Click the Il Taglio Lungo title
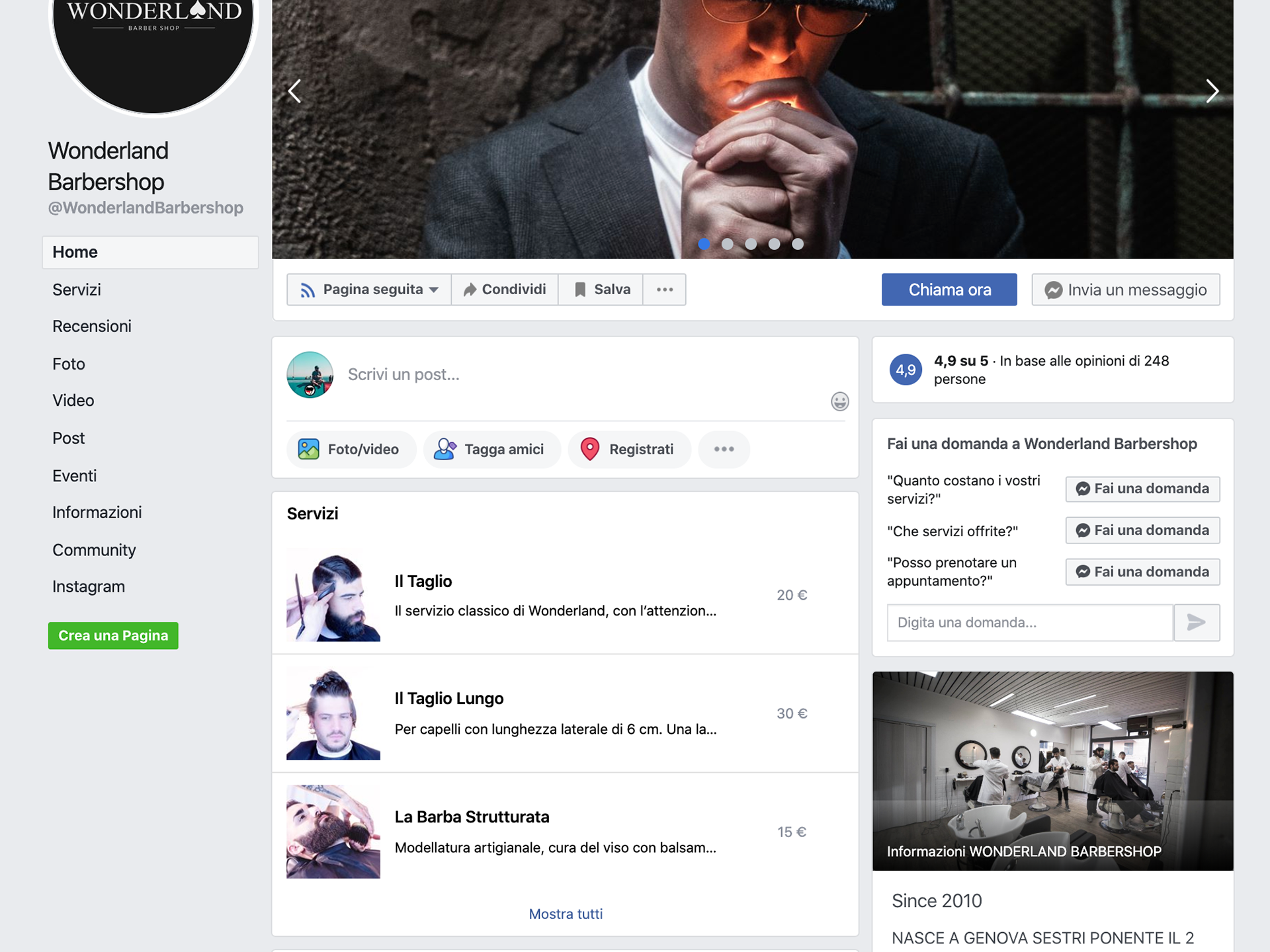1270x952 pixels. tap(449, 698)
